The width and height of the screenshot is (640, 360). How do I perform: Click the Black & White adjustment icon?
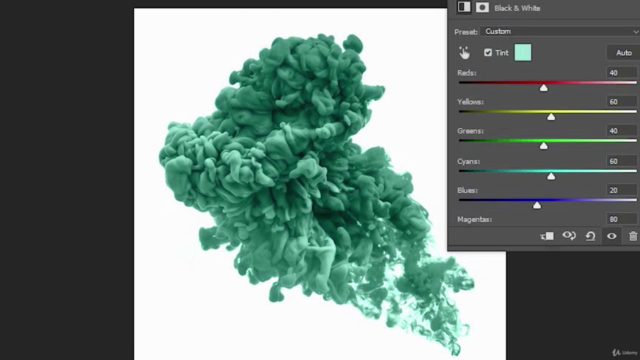pos(464,7)
